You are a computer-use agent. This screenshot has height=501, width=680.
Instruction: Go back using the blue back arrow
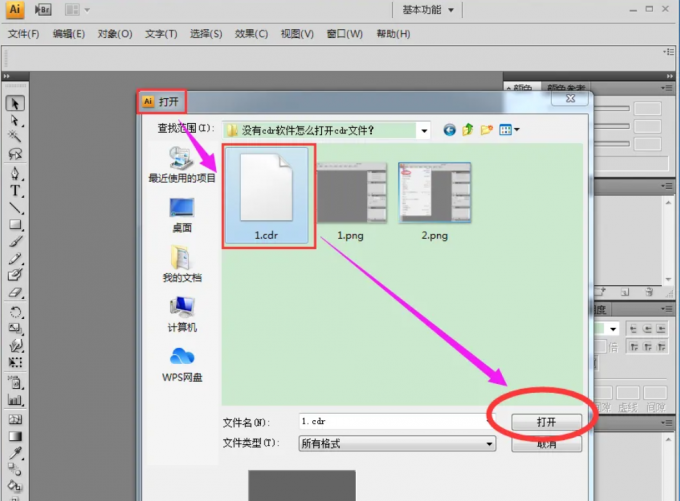(x=449, y=130)
